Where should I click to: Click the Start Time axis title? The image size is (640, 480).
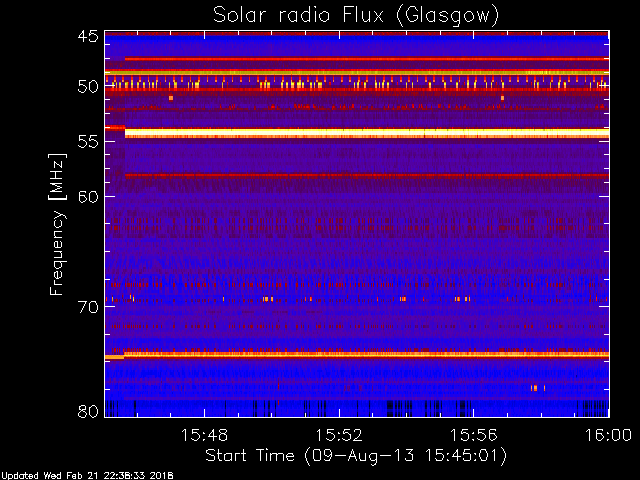point(356,456)
